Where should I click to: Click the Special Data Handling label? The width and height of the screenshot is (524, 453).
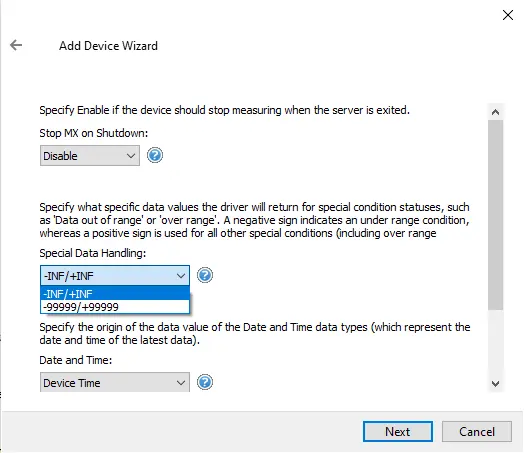point(93,253)
